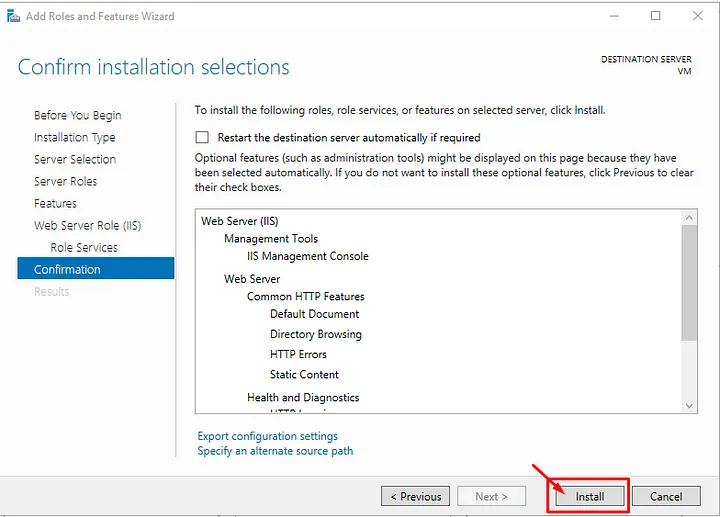Image resolution: width=720 pixels, height=517 pixels.
Task: Click the Install button
Action: coord(589,496)
